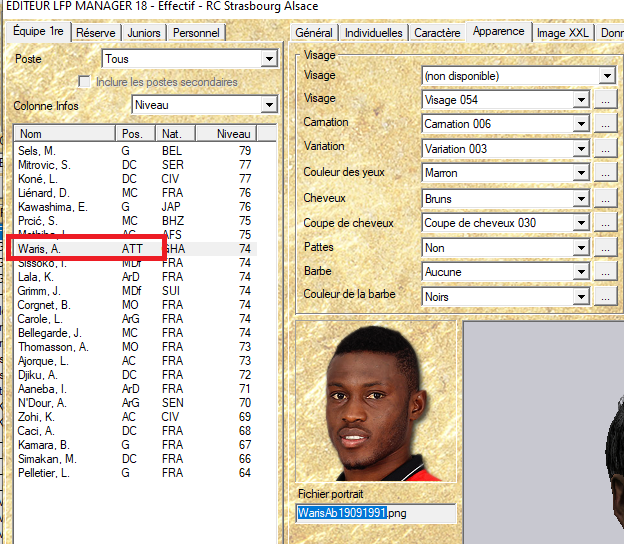Sort list by Pos. column header

pos(135,134)
